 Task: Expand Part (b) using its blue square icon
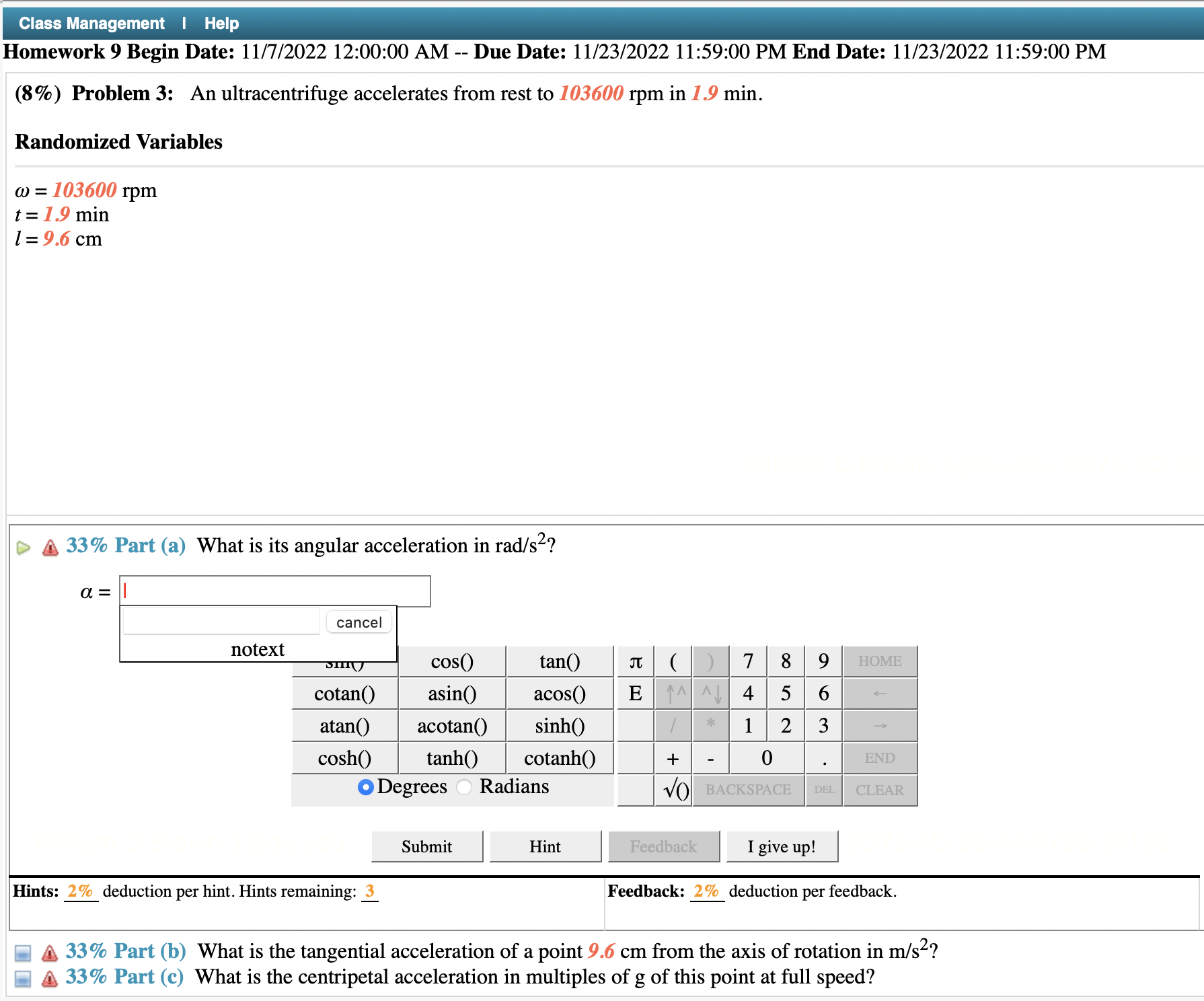(24, 953)
